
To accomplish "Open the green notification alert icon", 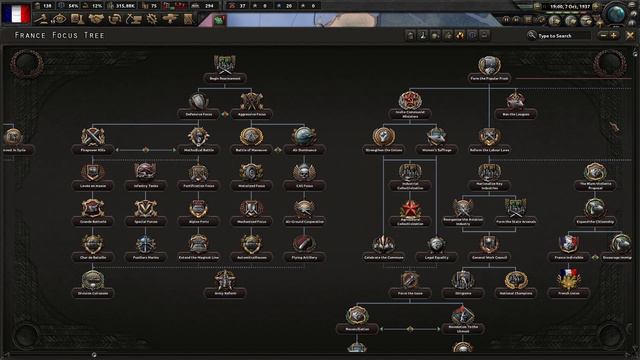I will tap(219, 20).
